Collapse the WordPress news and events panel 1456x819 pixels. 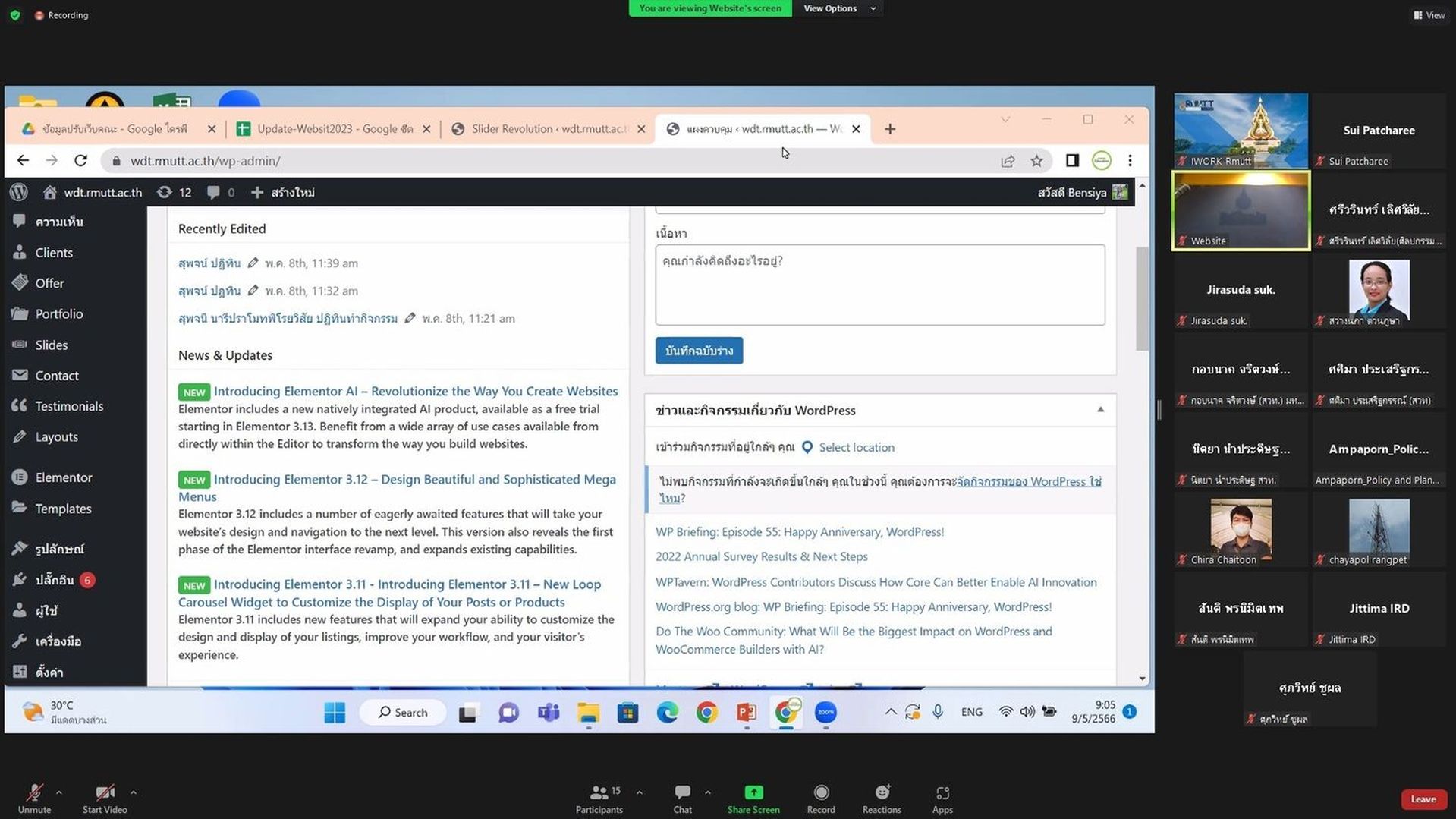(1100, 410)
